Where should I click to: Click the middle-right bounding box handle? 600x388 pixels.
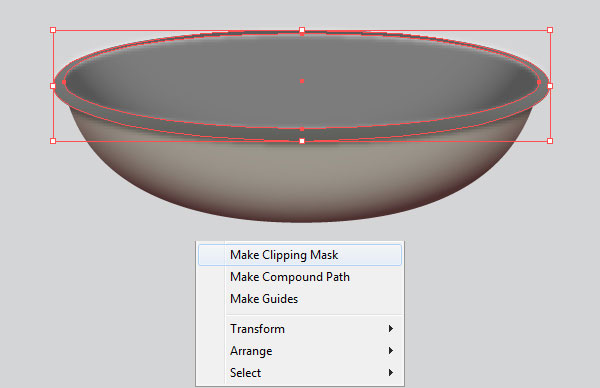click(x=550, y=86)
